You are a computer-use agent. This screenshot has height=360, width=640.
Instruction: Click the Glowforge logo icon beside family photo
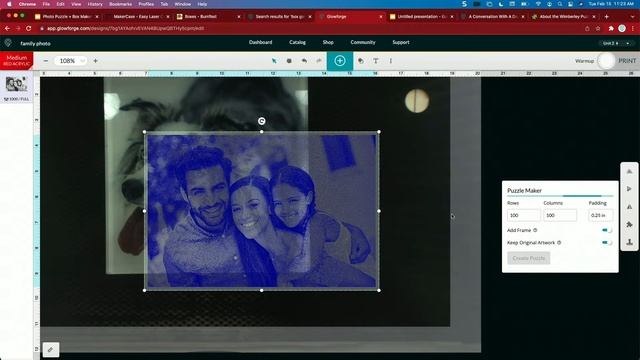tap(8, 43)
